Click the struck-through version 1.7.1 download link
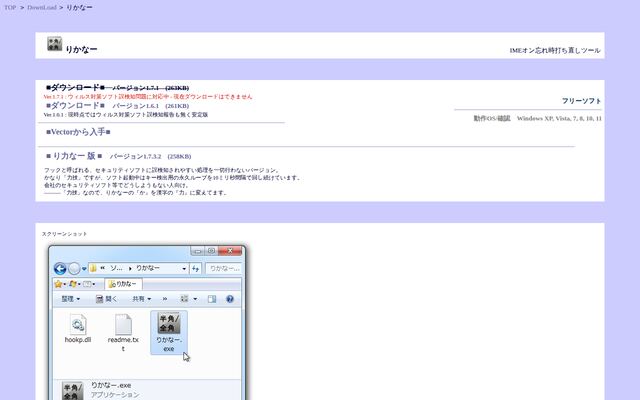Image resolution: width=640 pixels, height=400 pixels. click(x=118, y=87)
